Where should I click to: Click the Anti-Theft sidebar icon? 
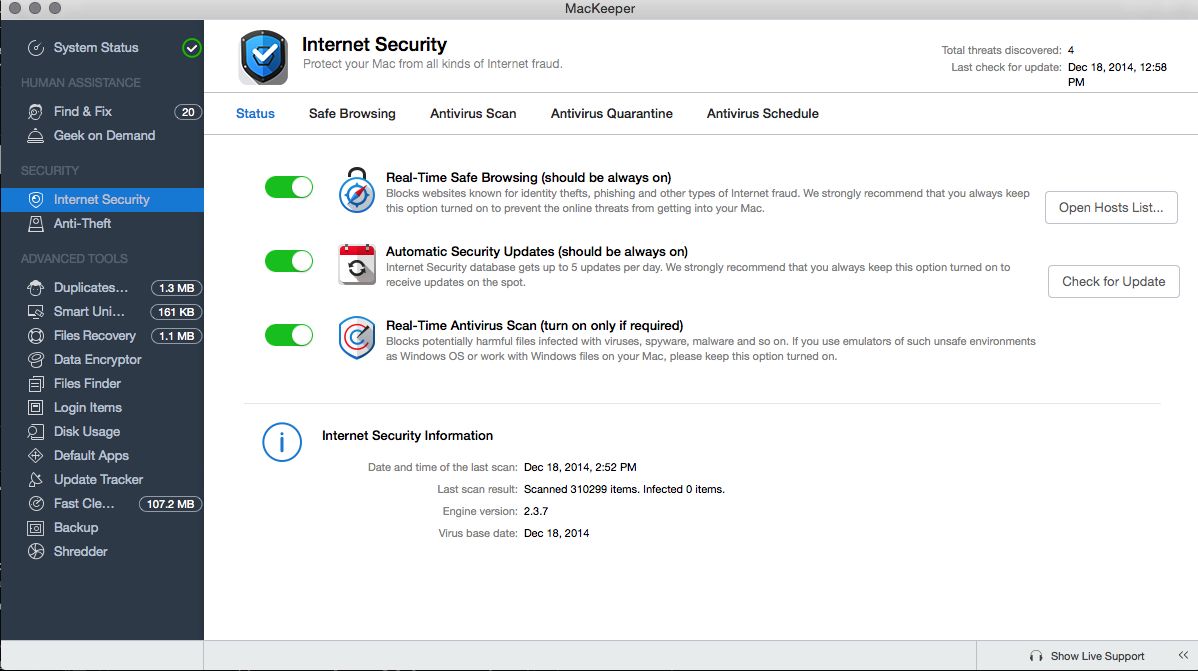point(36,224)
